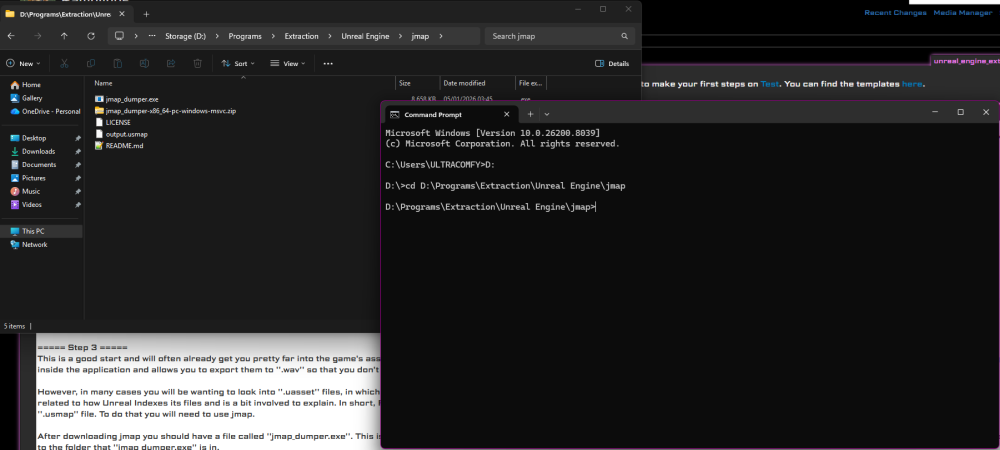Click the Media Manager link
Screen dimensions: 1000x450
coord(960,13)
